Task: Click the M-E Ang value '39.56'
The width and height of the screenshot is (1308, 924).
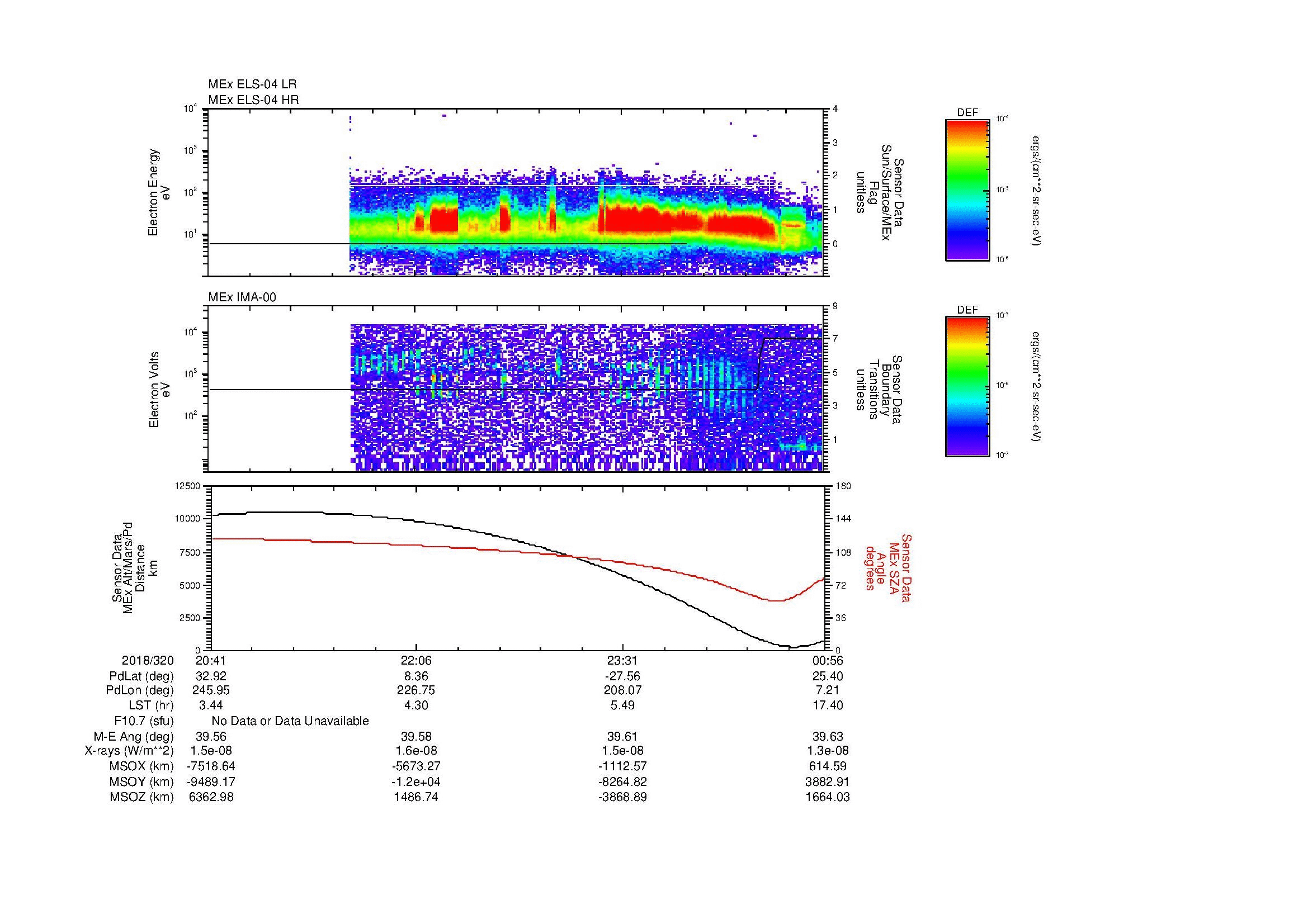Action: point(211,737)
